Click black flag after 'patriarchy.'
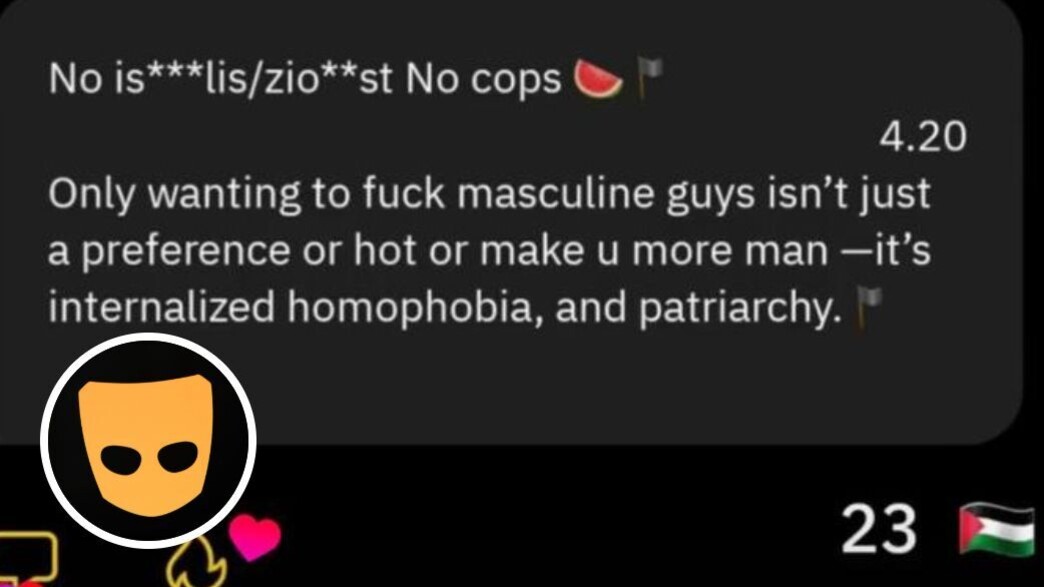The width and height of the screenshot is (1044, 587). tap(868, 309)
